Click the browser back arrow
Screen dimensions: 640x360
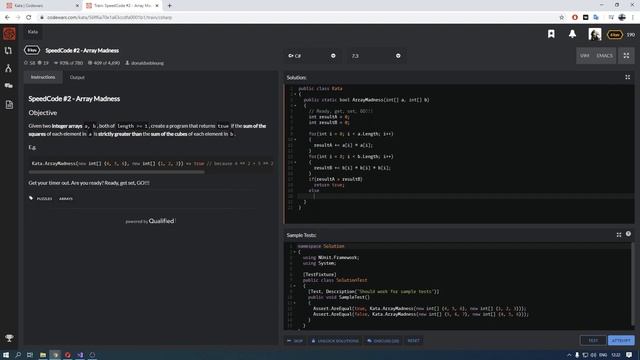(7, 18)
